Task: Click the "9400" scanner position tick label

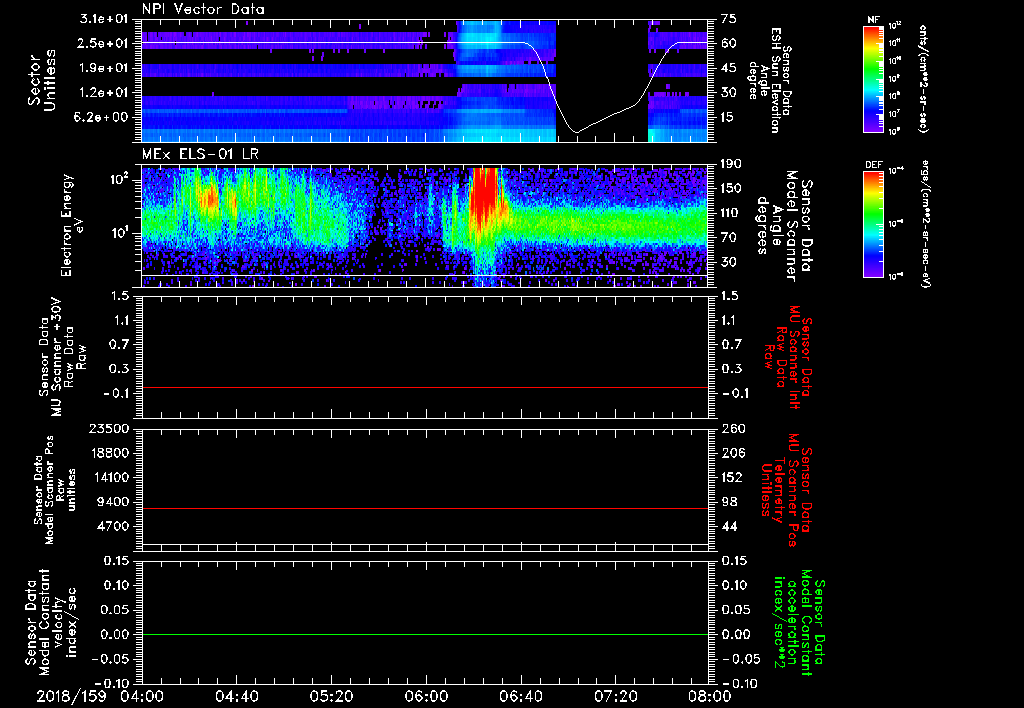Action: point(114,502)
